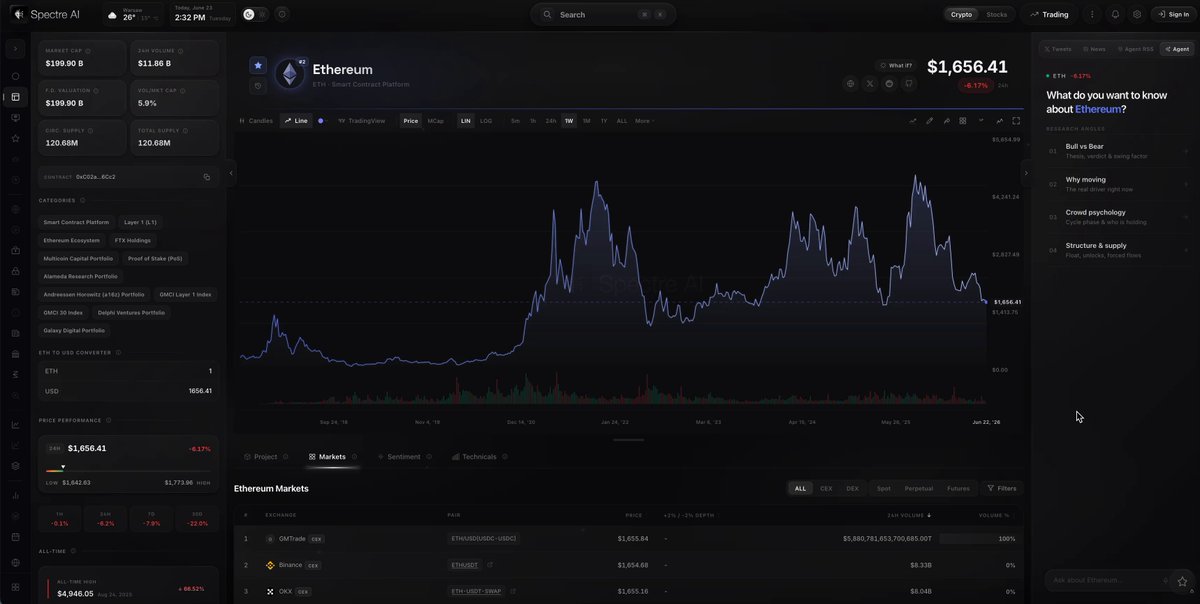This screenshot has width=1200, height=604.
Task: Copy the contract address icon
Action: 207,177
